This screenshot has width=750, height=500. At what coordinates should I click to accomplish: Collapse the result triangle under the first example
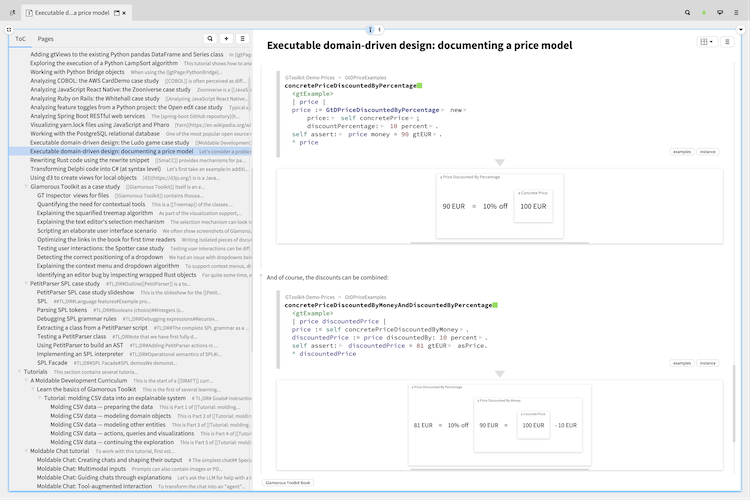tap(499, 163)
